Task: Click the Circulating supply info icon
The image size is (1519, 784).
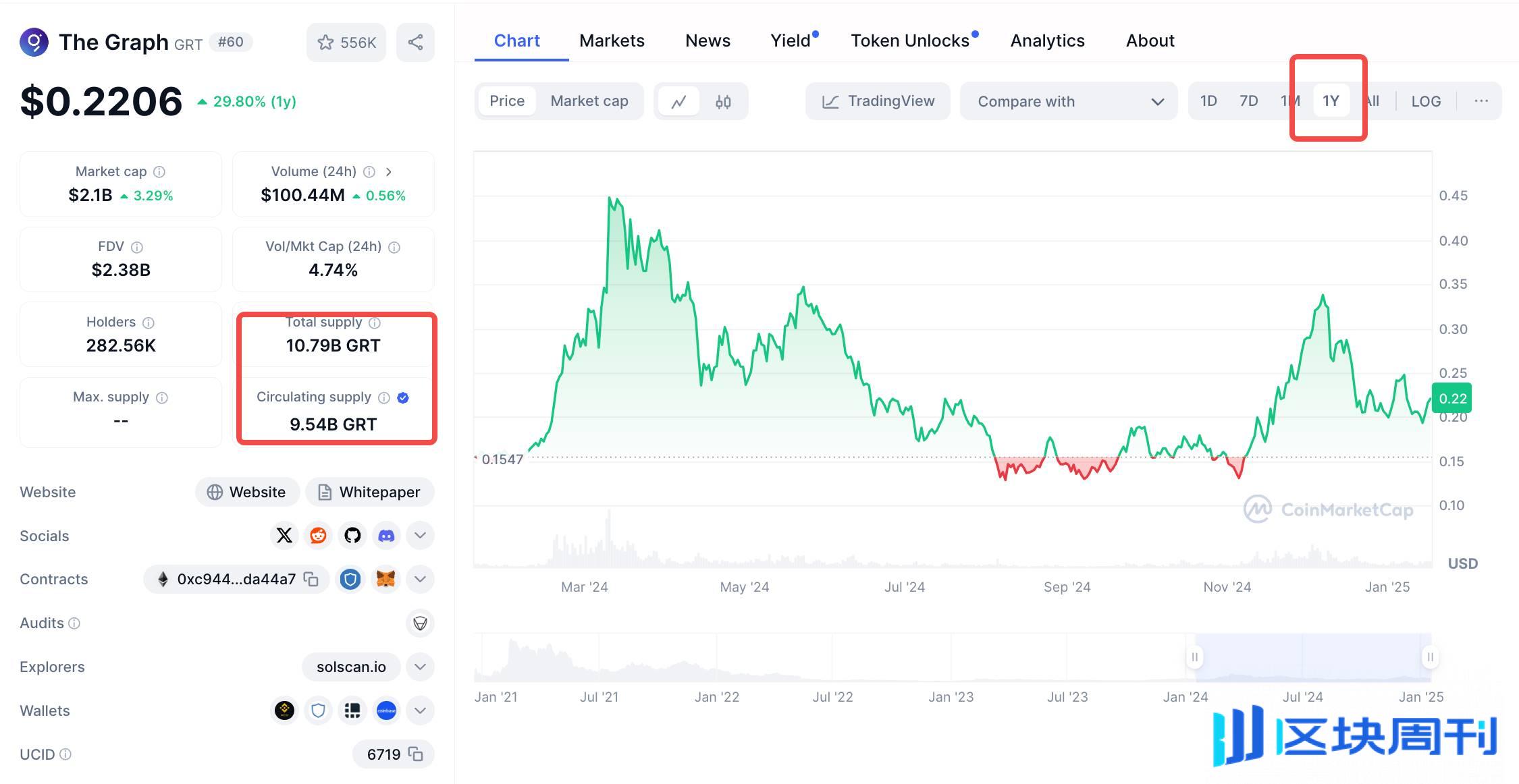Action: click(384, 397)
